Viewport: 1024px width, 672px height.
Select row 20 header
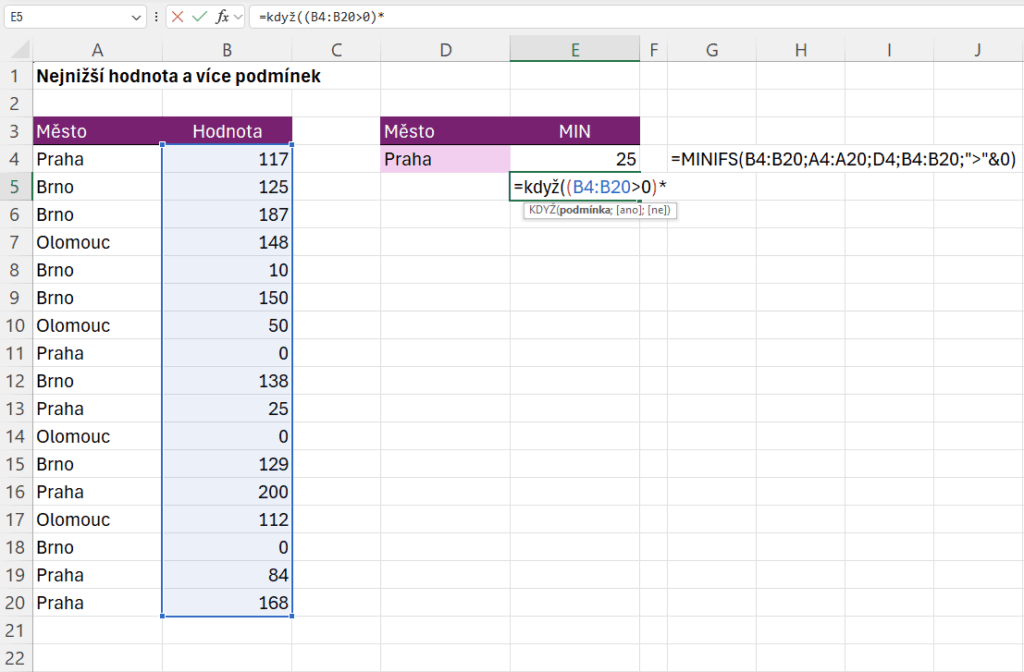[x=16, y=603]
